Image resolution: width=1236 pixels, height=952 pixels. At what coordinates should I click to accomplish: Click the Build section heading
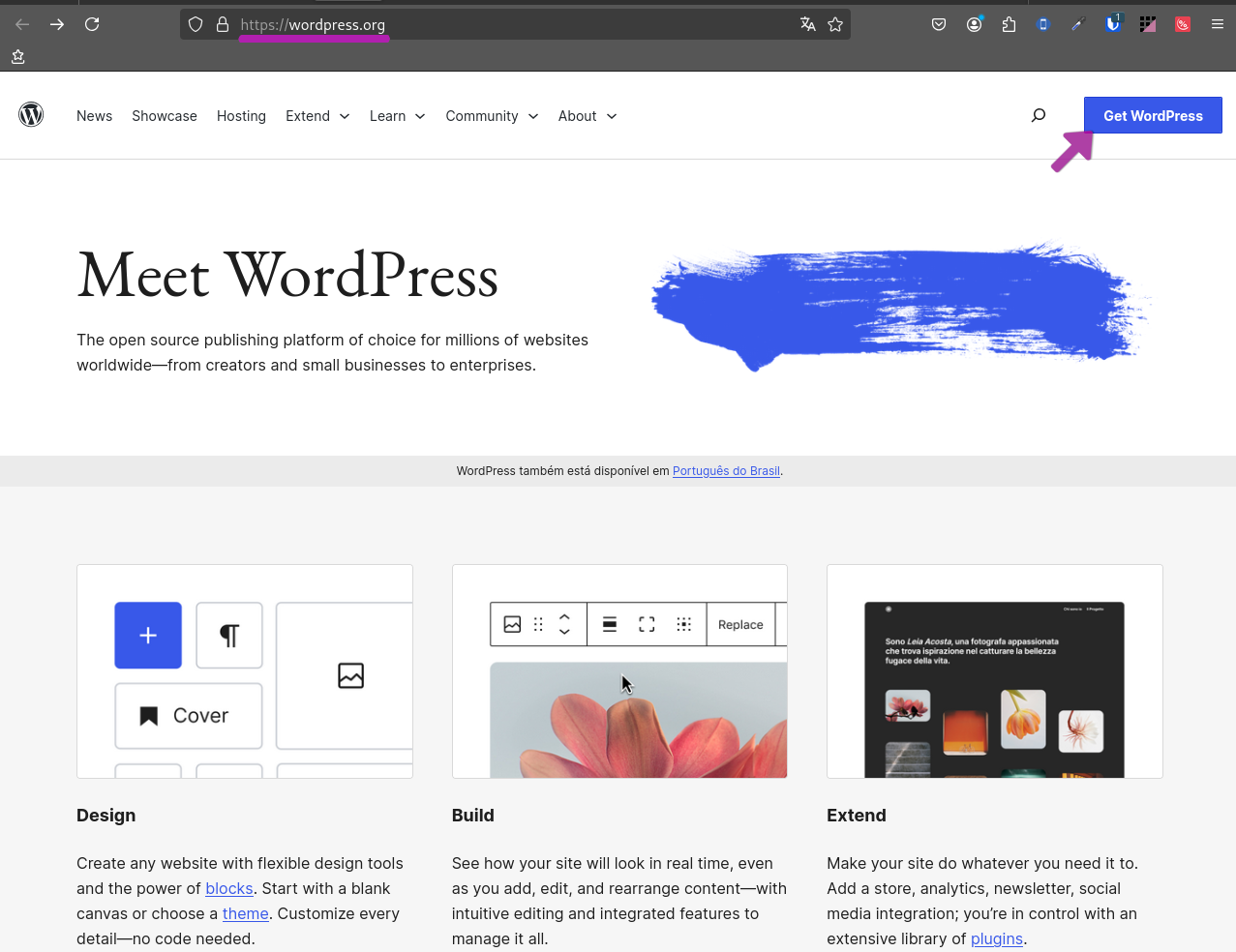(x=473, y=816)
